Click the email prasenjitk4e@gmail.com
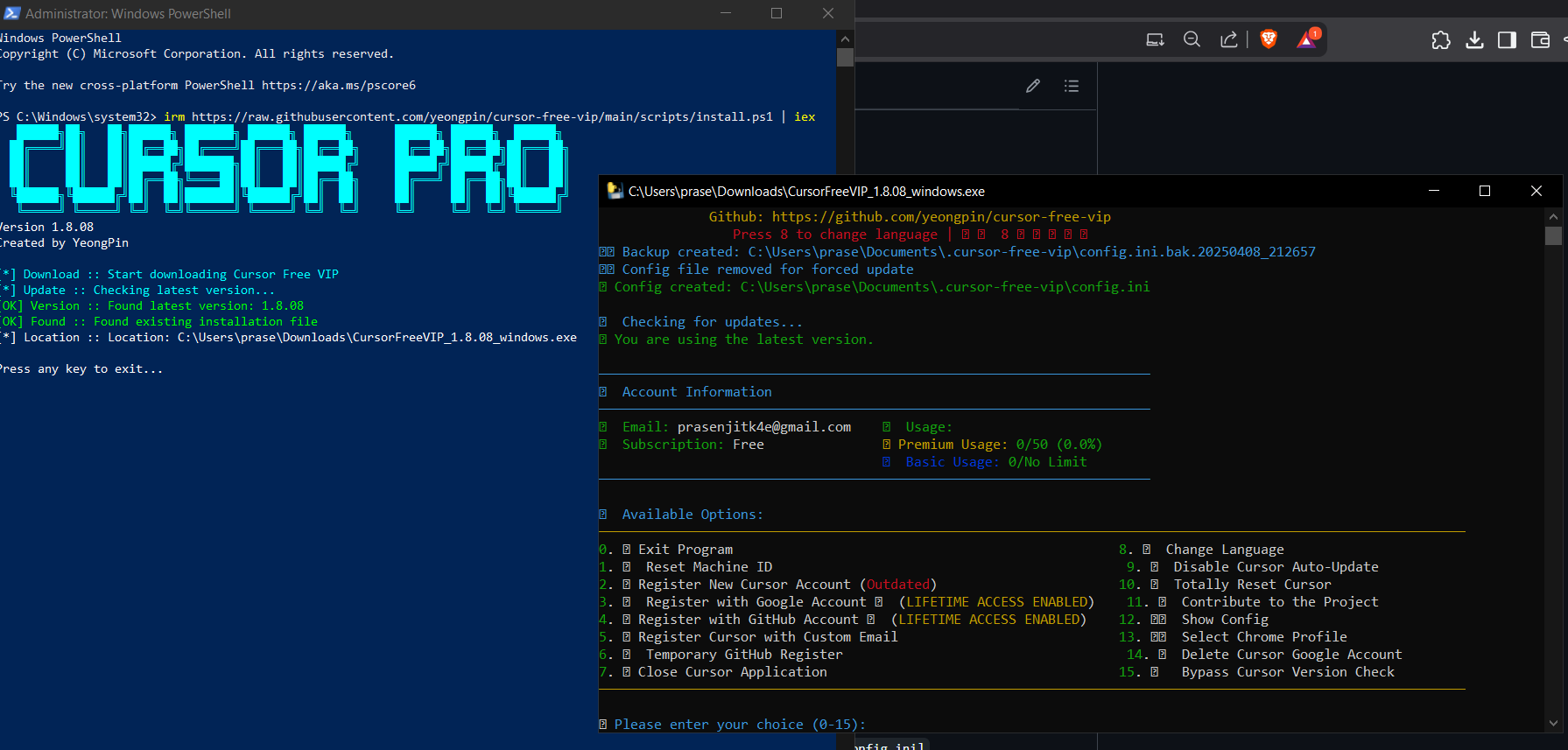Image resolution: width=1568 pixels, height=750 pixels. tap(764, 427)
